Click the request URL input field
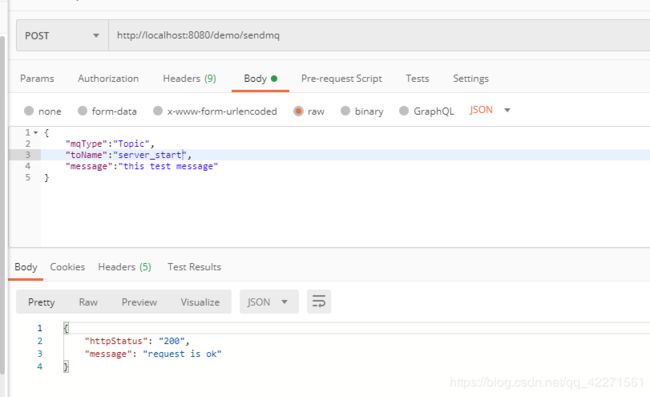 click(379, 36)
